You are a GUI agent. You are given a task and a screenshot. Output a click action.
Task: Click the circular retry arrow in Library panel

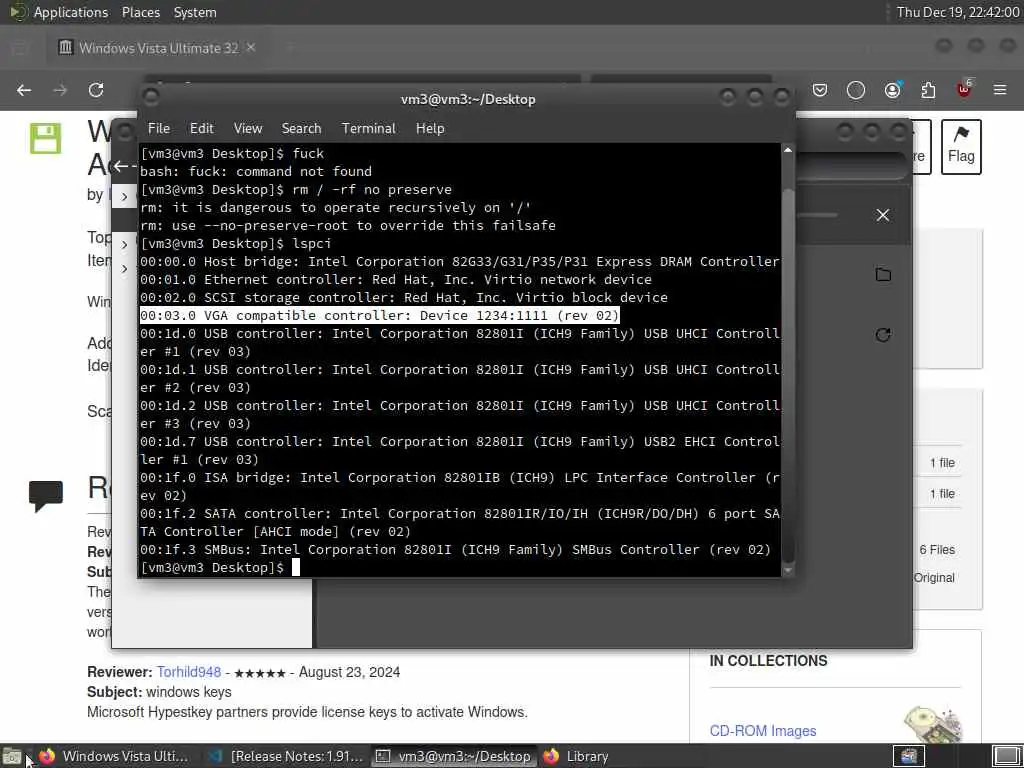click(x=883, y=335)
